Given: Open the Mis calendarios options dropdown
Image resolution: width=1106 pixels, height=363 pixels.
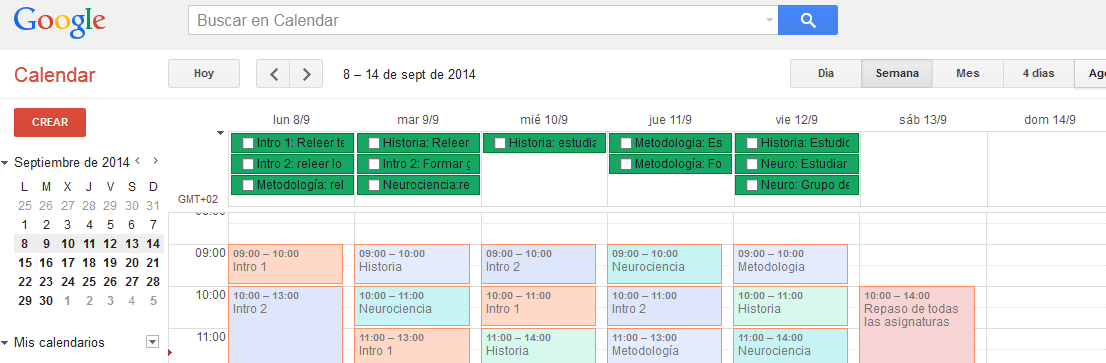Looking at the screenshot, I should pos(152,342).
